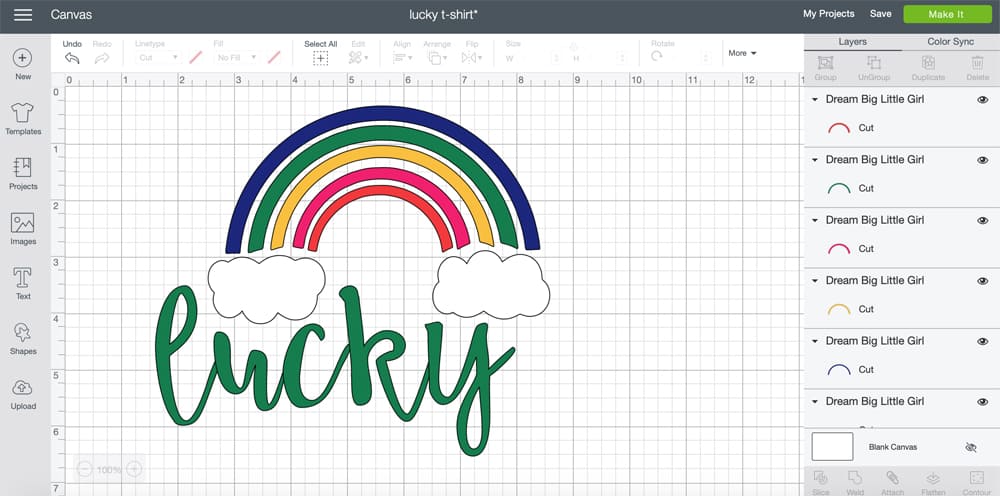This screenshot has width=1000, height=496.
Task: Open the Linetype Cut dropdown
Action: click(158, 57)
